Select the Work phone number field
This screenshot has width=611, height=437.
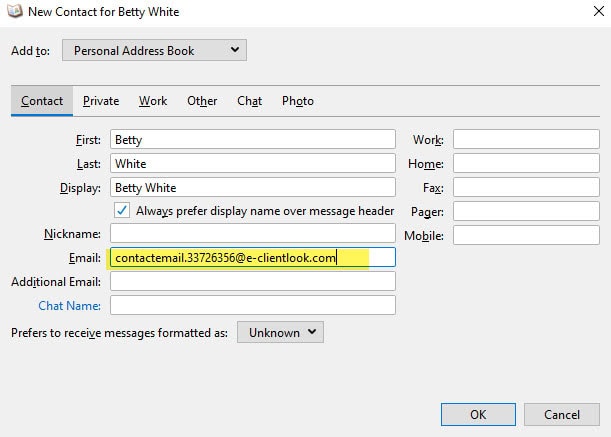526,139
